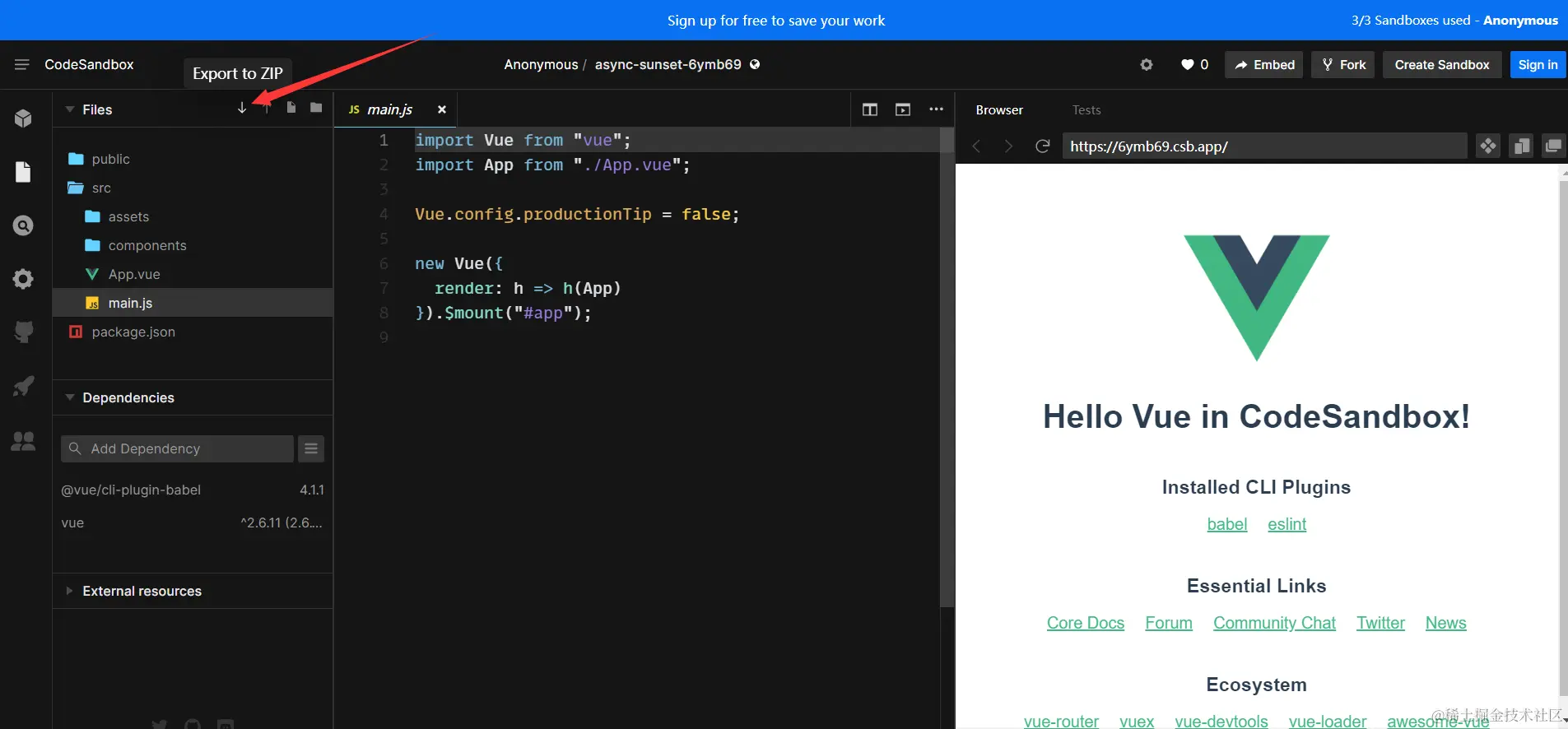Screen dimensions: 1568x729
Task: Click the preview URL address bar
Action: [1264, 146]
